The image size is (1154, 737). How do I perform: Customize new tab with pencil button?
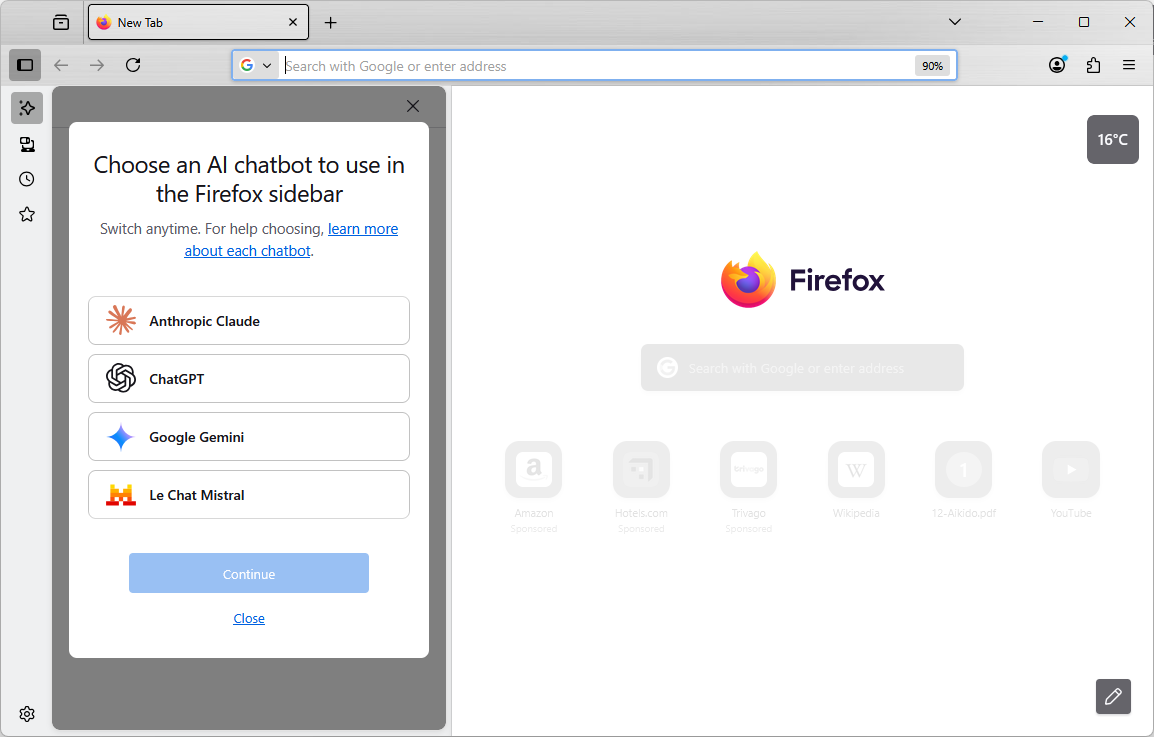pyautogui.click(x=1113, y=697)
